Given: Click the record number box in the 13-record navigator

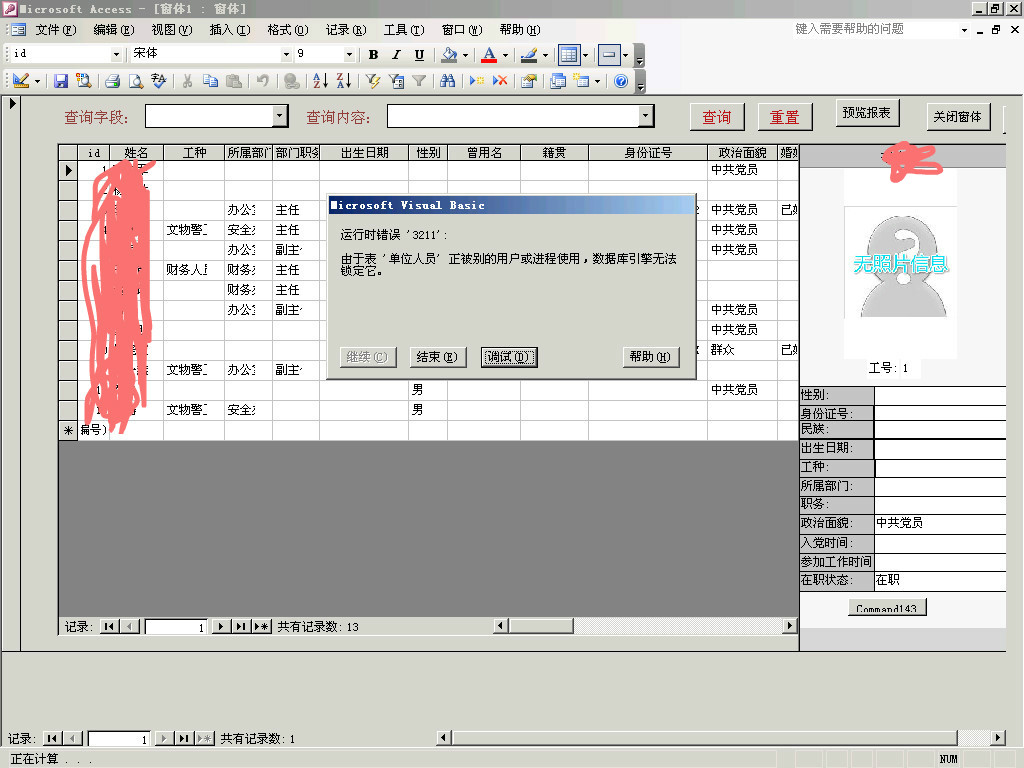Looking at the screenshot, I should coord(176,627).
